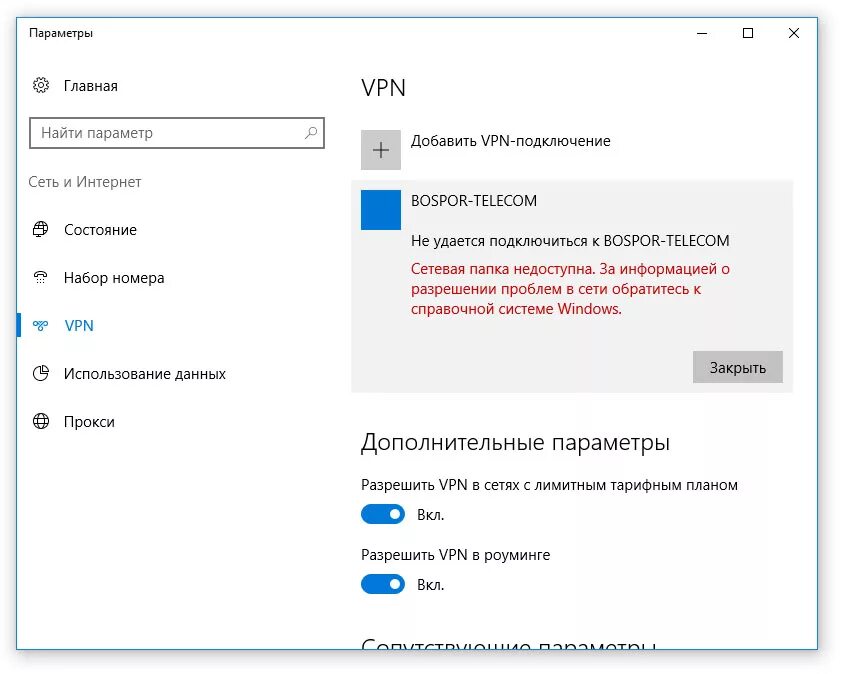Click the blue BOSPOR-TELECOM connection icon
Viewport: 842px width, 674px height.
(x=380, y=210)
